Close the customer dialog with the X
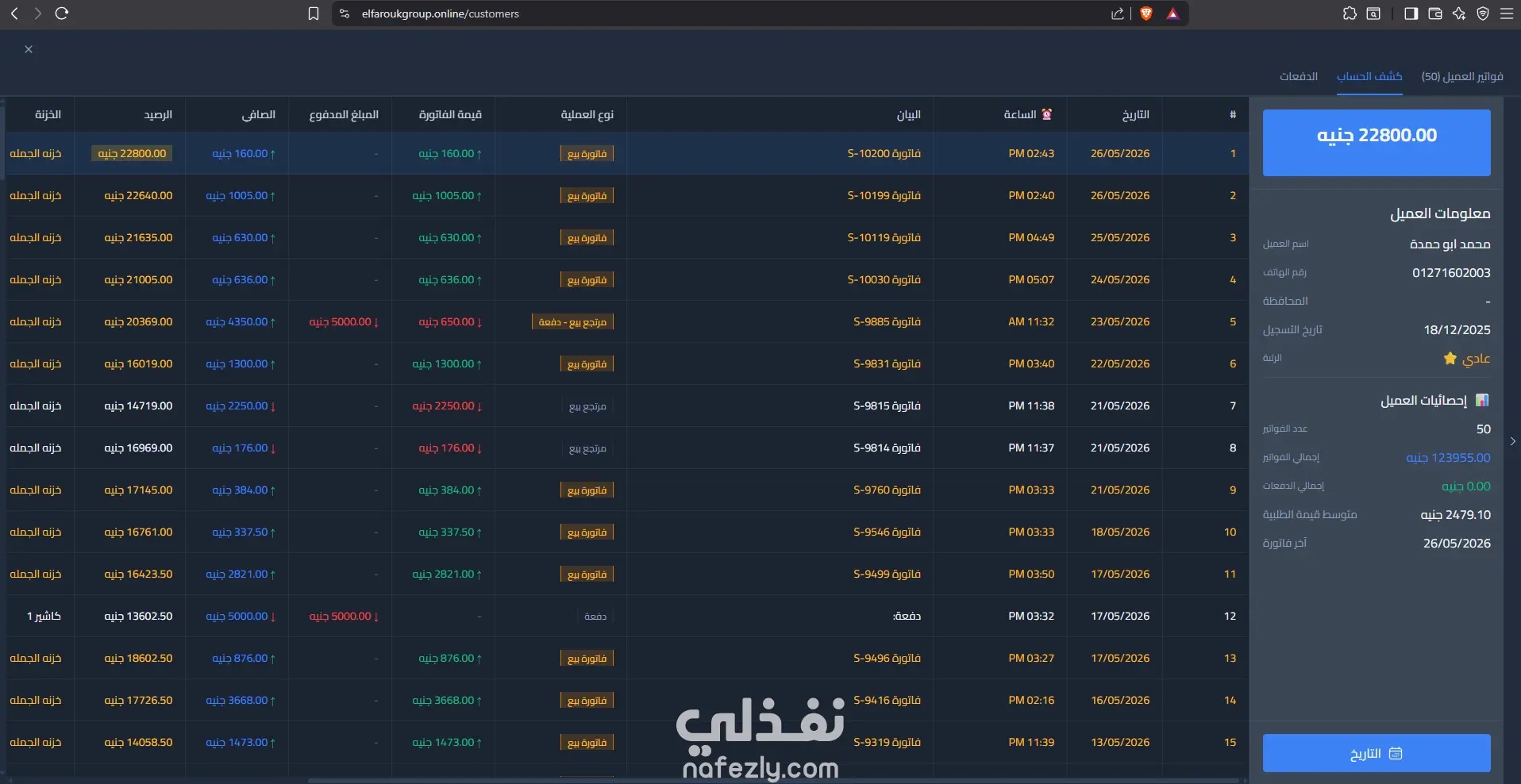The width and height of the screenshot is (1521, 784). (29, 49)
